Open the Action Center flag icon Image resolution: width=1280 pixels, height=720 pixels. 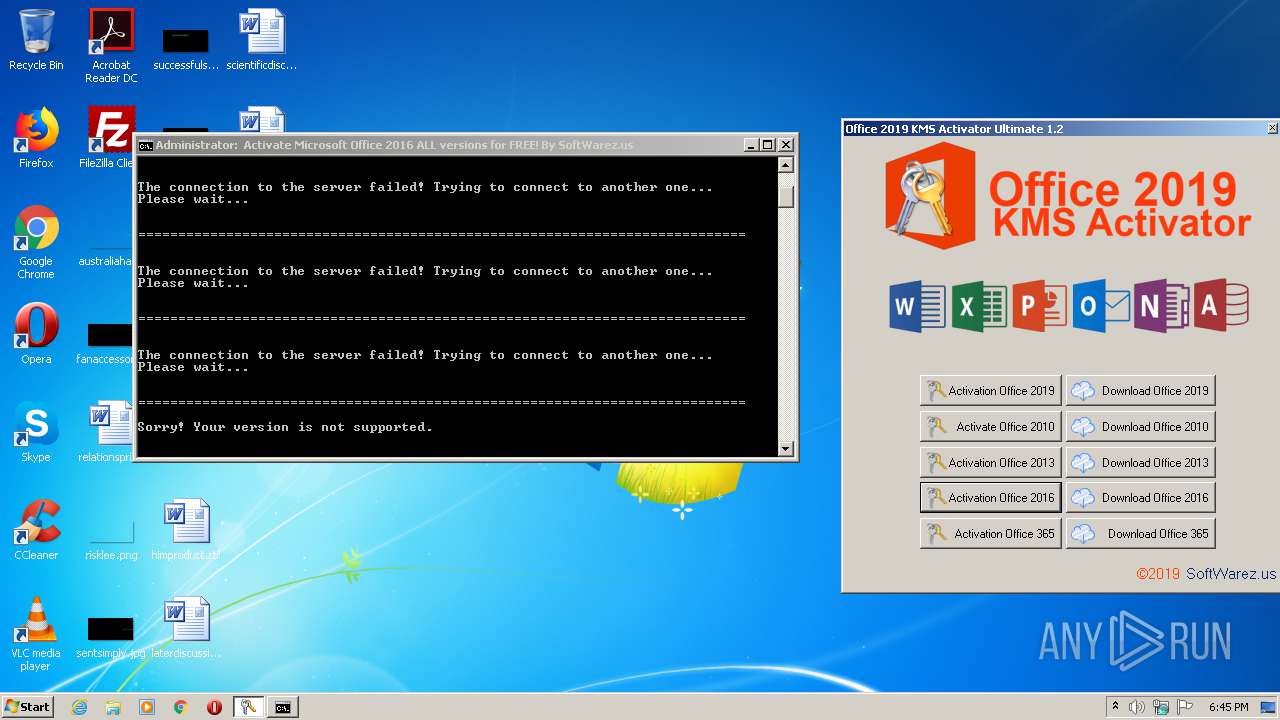tap(1185, 707)
